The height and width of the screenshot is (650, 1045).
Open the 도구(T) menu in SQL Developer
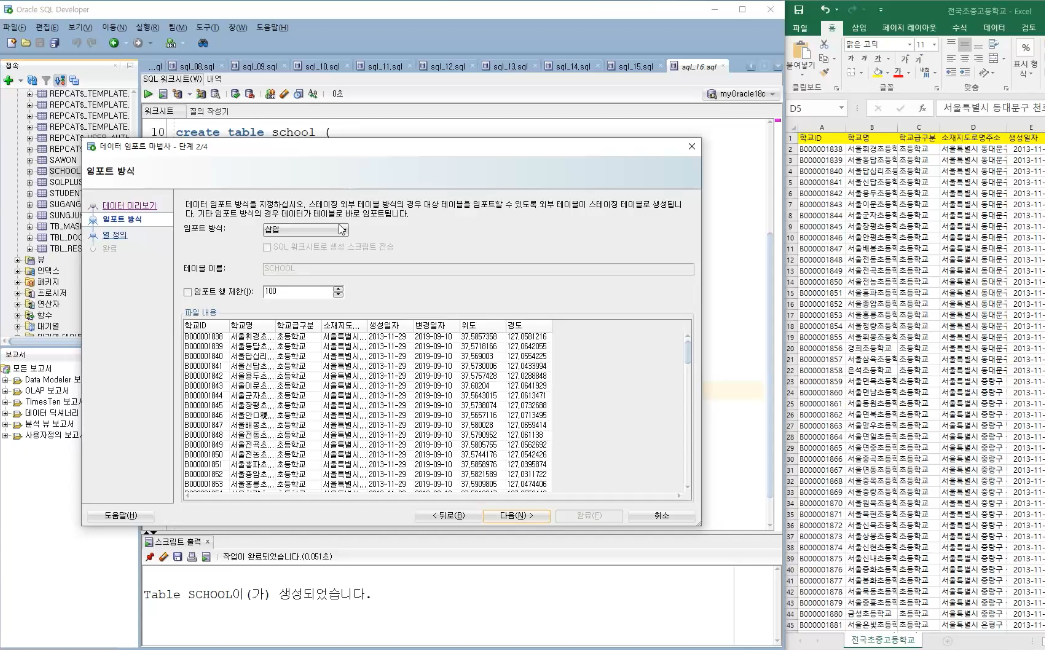[207, 27]
